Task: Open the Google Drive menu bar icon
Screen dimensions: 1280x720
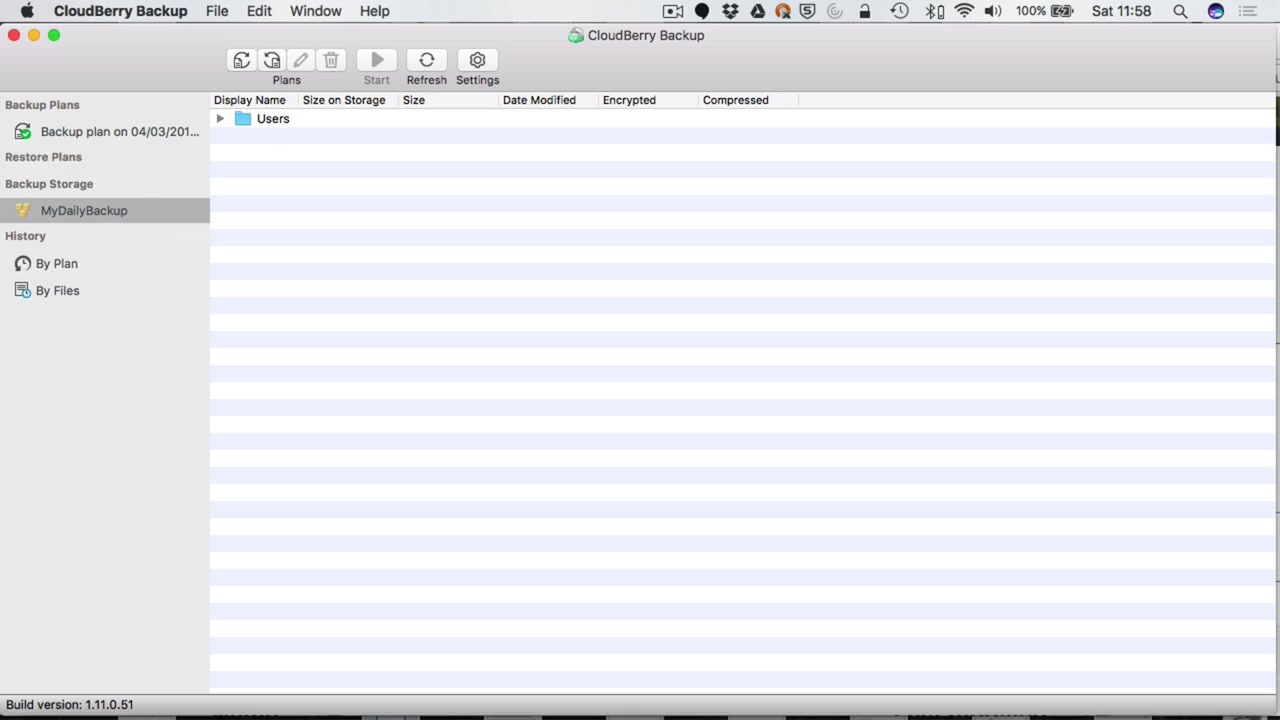Action: (x=757, y=11)
